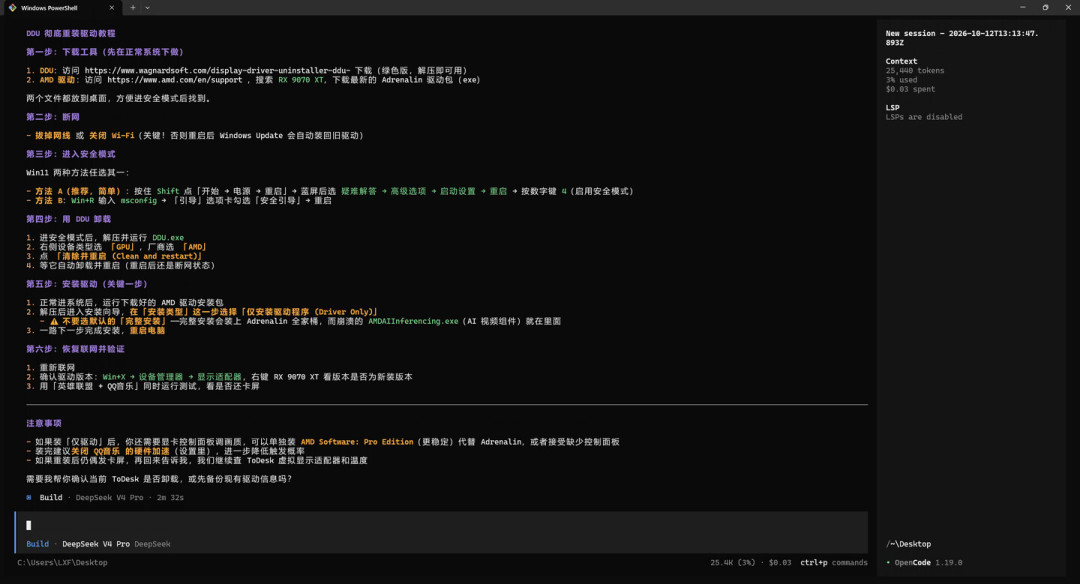
Task: Minimize the terminal window
Action: pos(1023,8)
